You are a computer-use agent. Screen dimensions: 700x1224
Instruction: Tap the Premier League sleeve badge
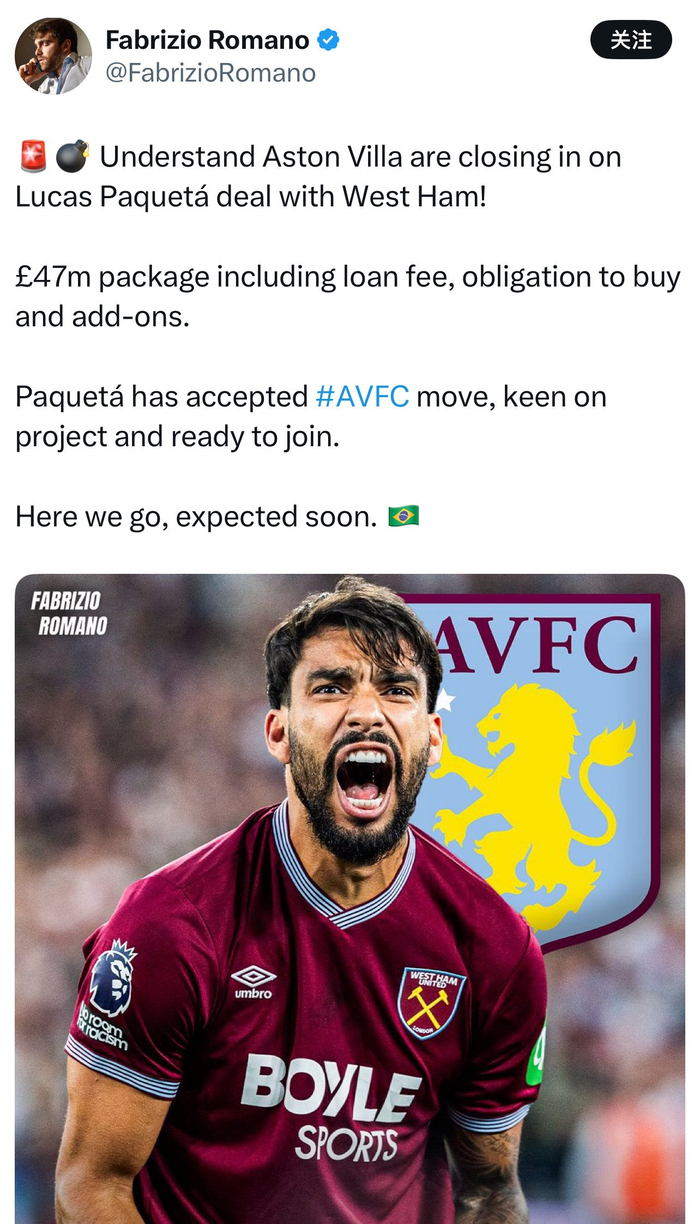112,976
